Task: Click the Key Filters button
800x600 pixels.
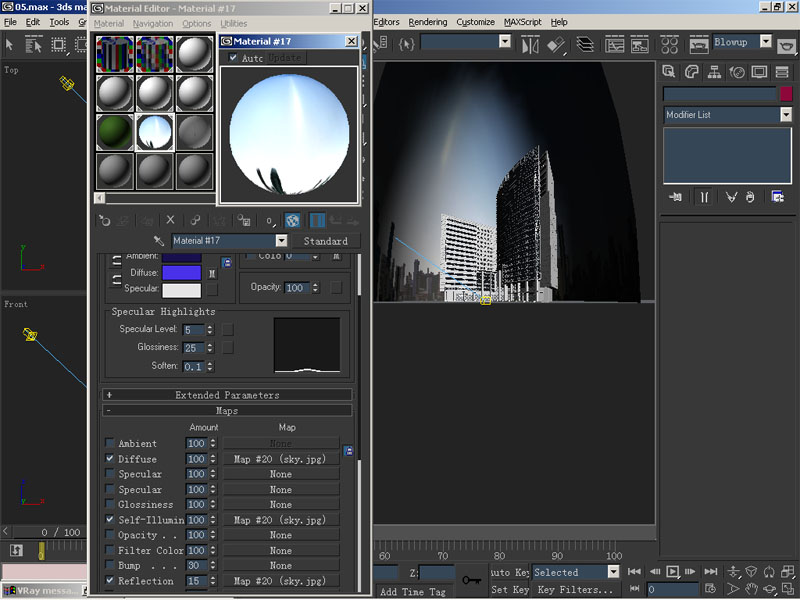Action: click(575, 590)
